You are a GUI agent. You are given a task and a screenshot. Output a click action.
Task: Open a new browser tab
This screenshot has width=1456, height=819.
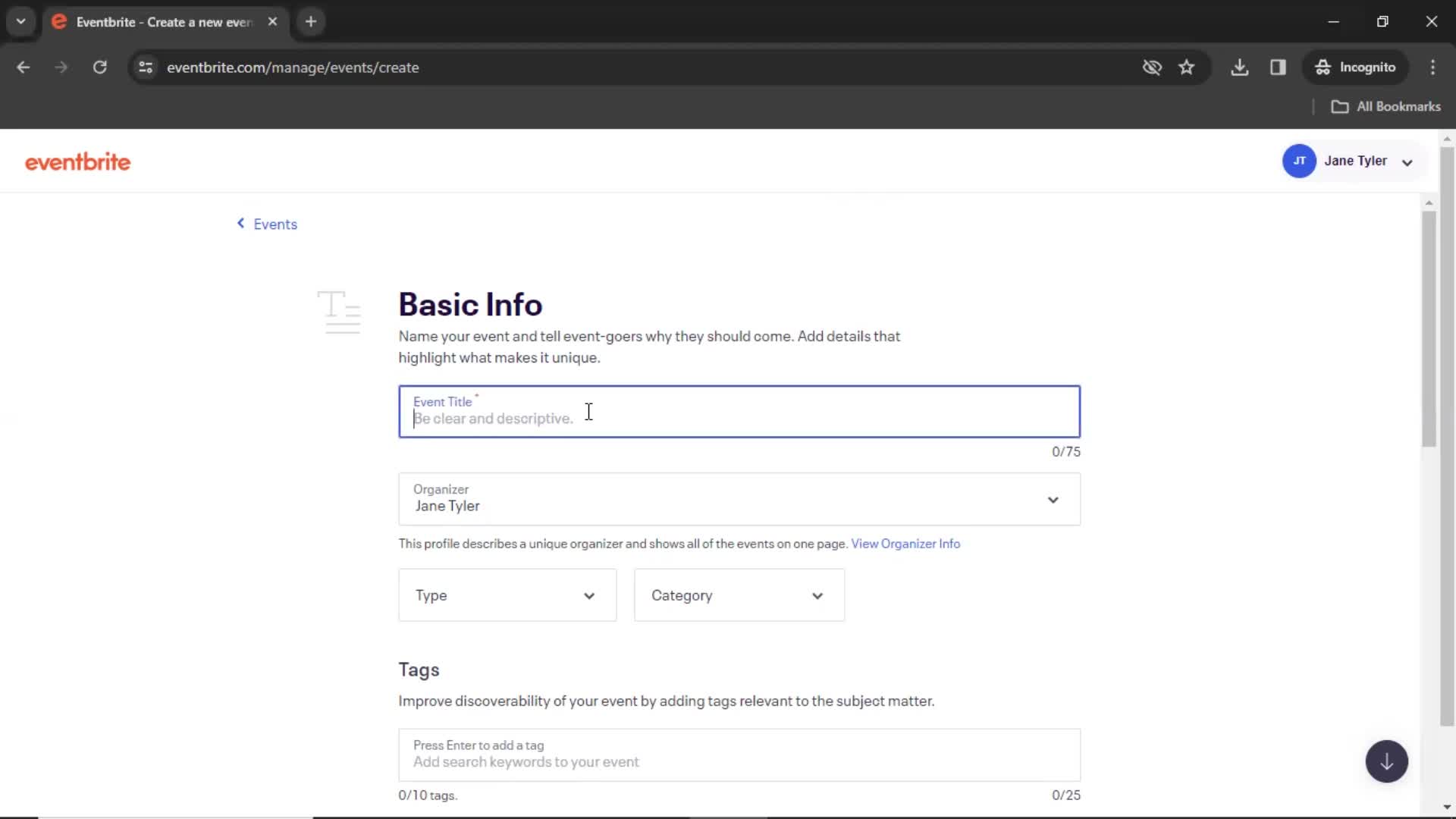[311, 22]
